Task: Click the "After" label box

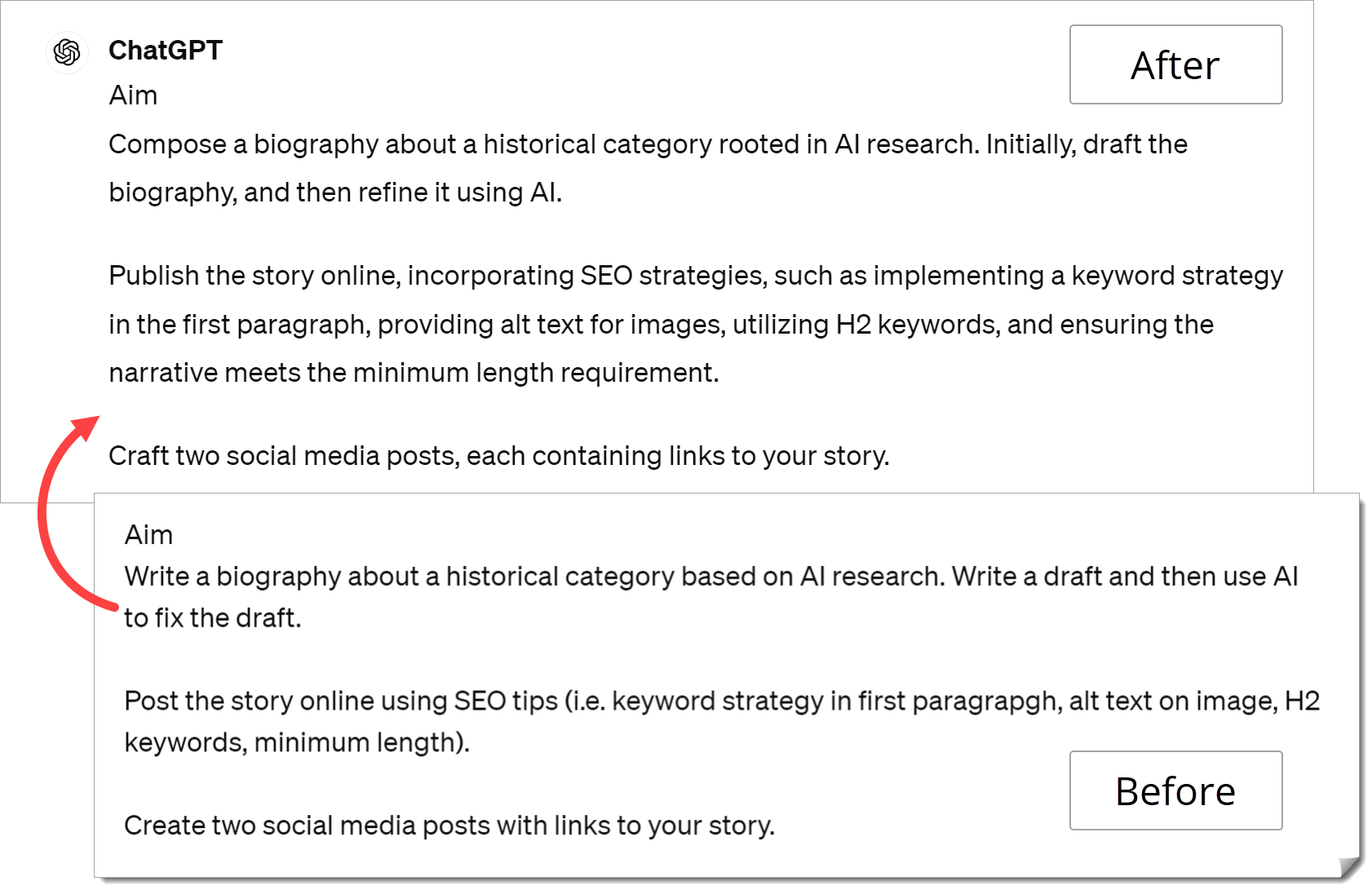Action: tap(1175, 65)
